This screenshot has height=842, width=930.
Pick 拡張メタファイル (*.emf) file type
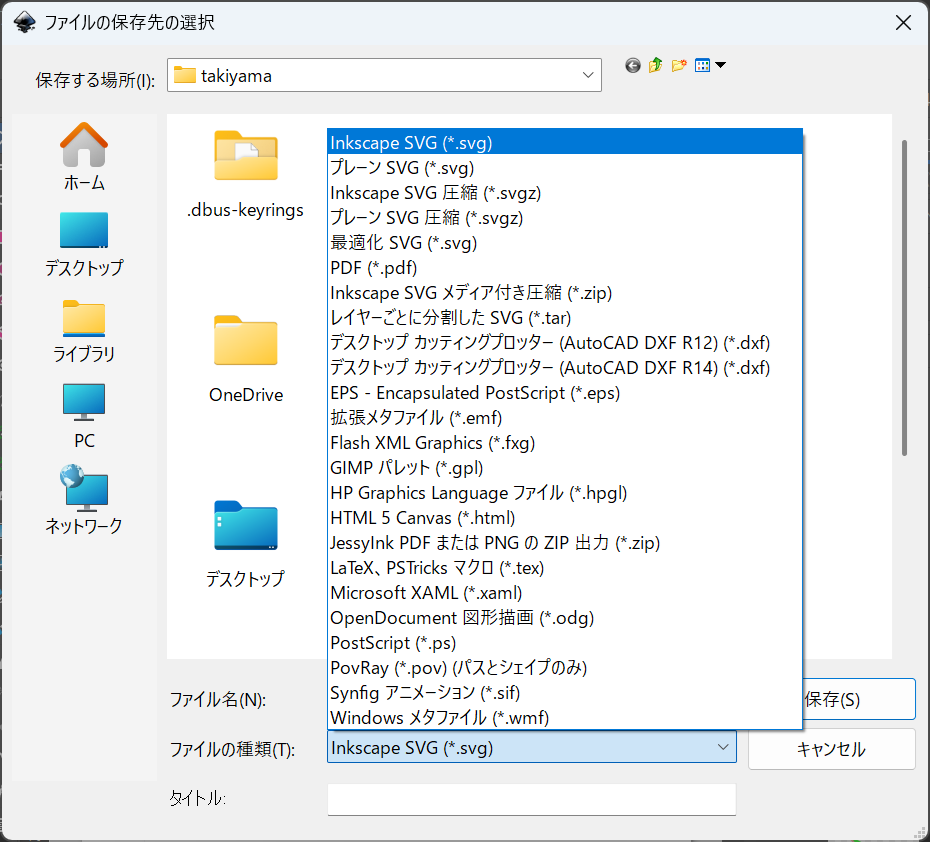(x=416, y=418)
